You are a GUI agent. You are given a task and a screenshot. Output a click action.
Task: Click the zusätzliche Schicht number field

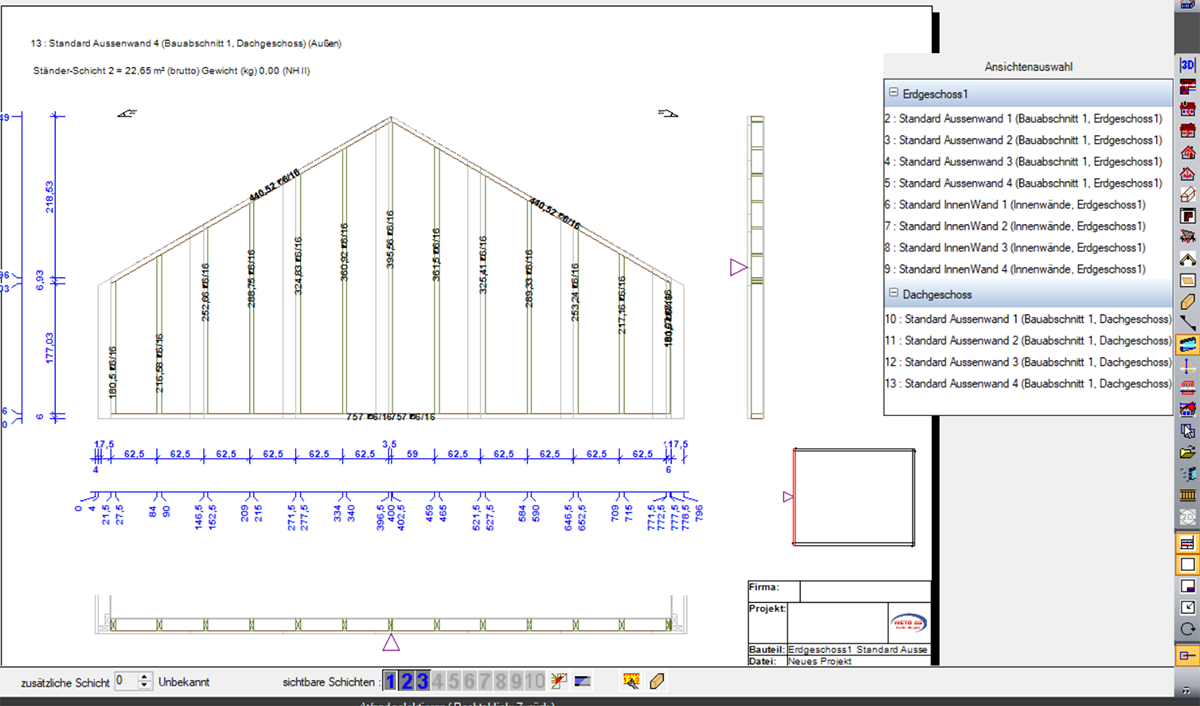tap(126, 682)
